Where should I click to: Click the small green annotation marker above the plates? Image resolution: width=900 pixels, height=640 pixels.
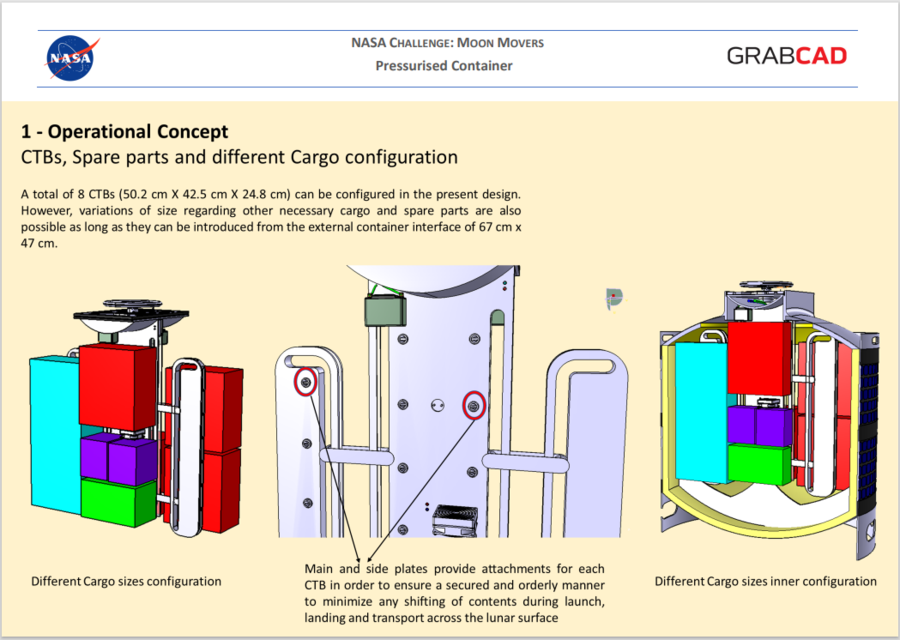click(x=614, y=296)
